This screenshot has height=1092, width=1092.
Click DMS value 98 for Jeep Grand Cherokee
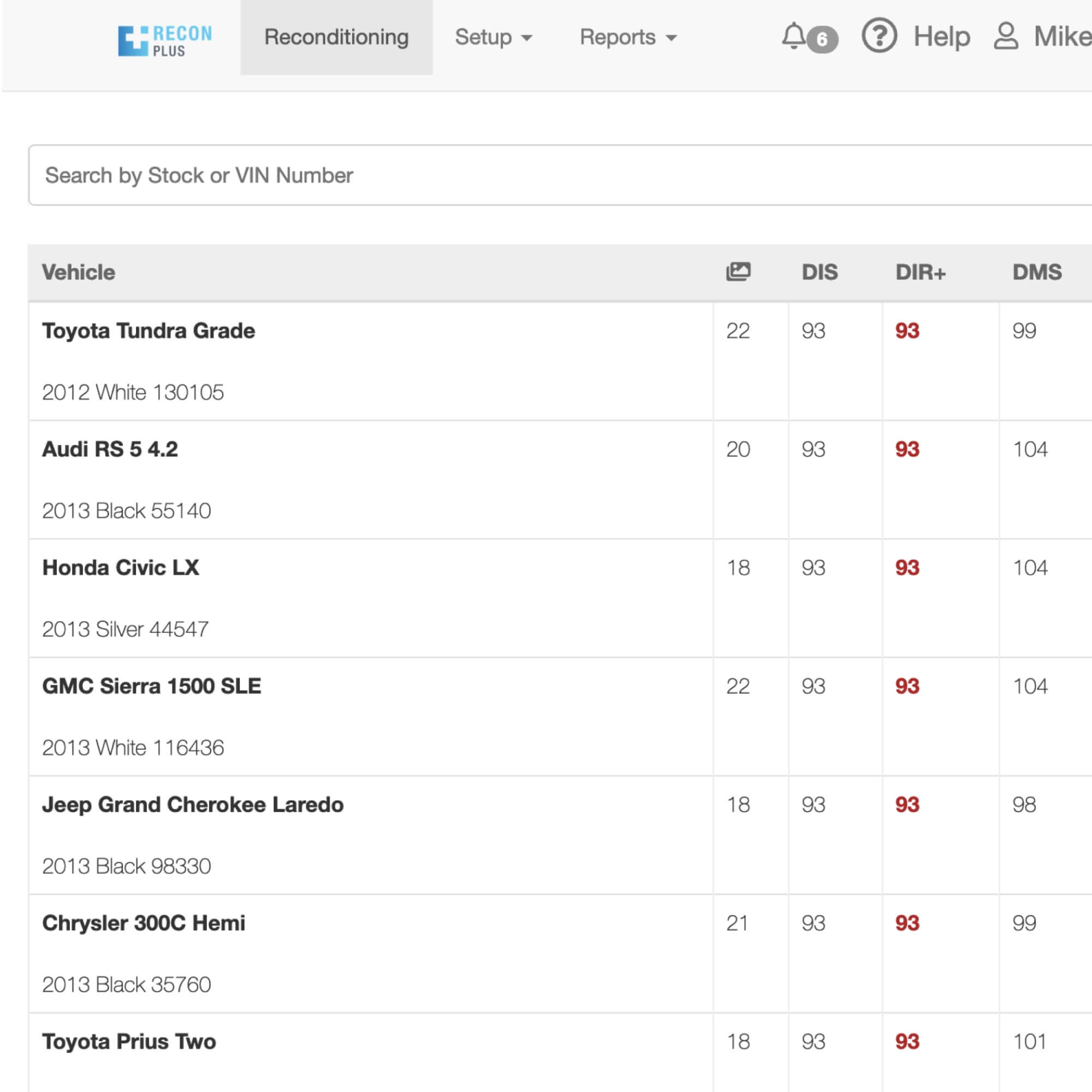click(x=1024, y=805)
